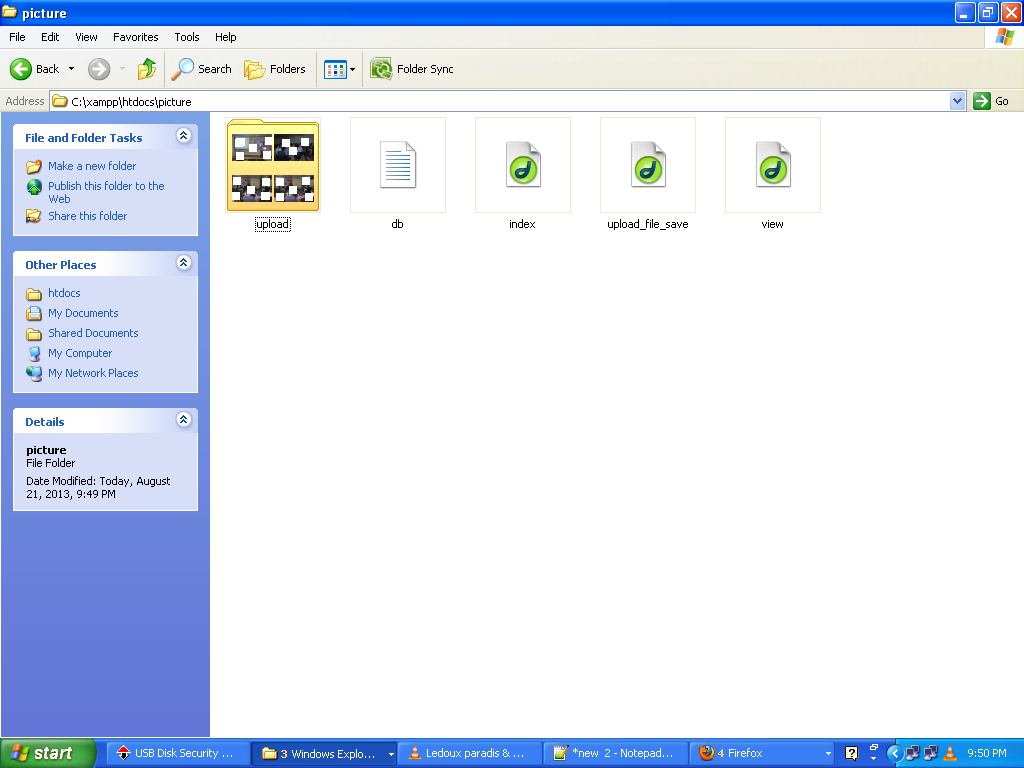Select the index Dreamweaver file icon
Screen dimensions: 1024x768
pyautogui.click(x=522, y=165)
